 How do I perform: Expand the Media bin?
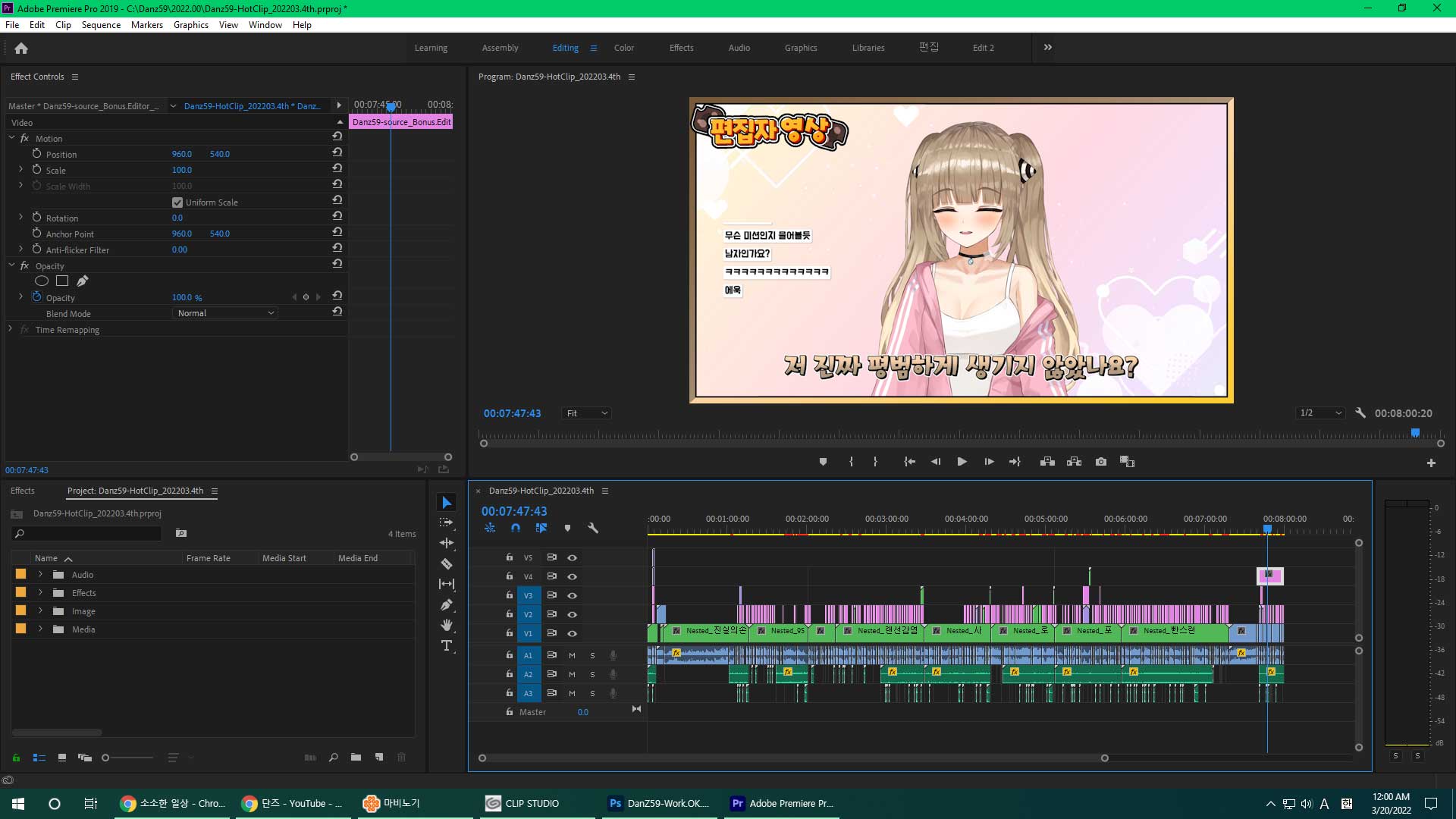pos(40,629)
